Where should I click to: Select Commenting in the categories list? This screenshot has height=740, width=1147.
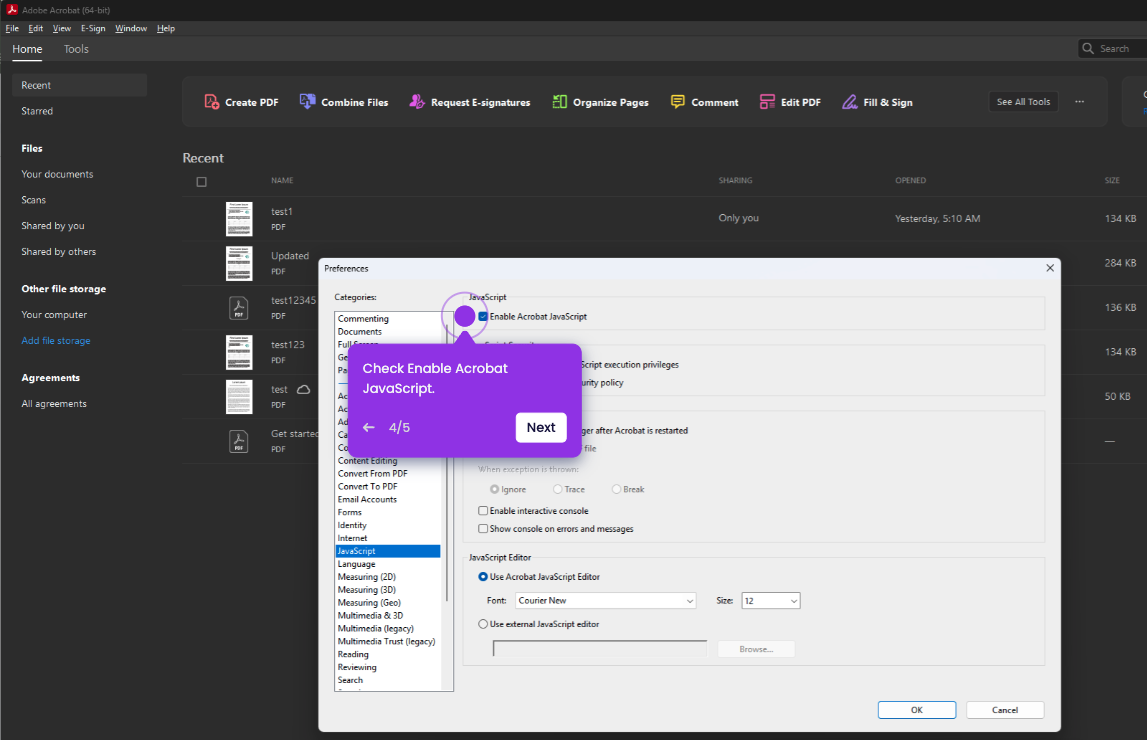(x=363, y=319)
